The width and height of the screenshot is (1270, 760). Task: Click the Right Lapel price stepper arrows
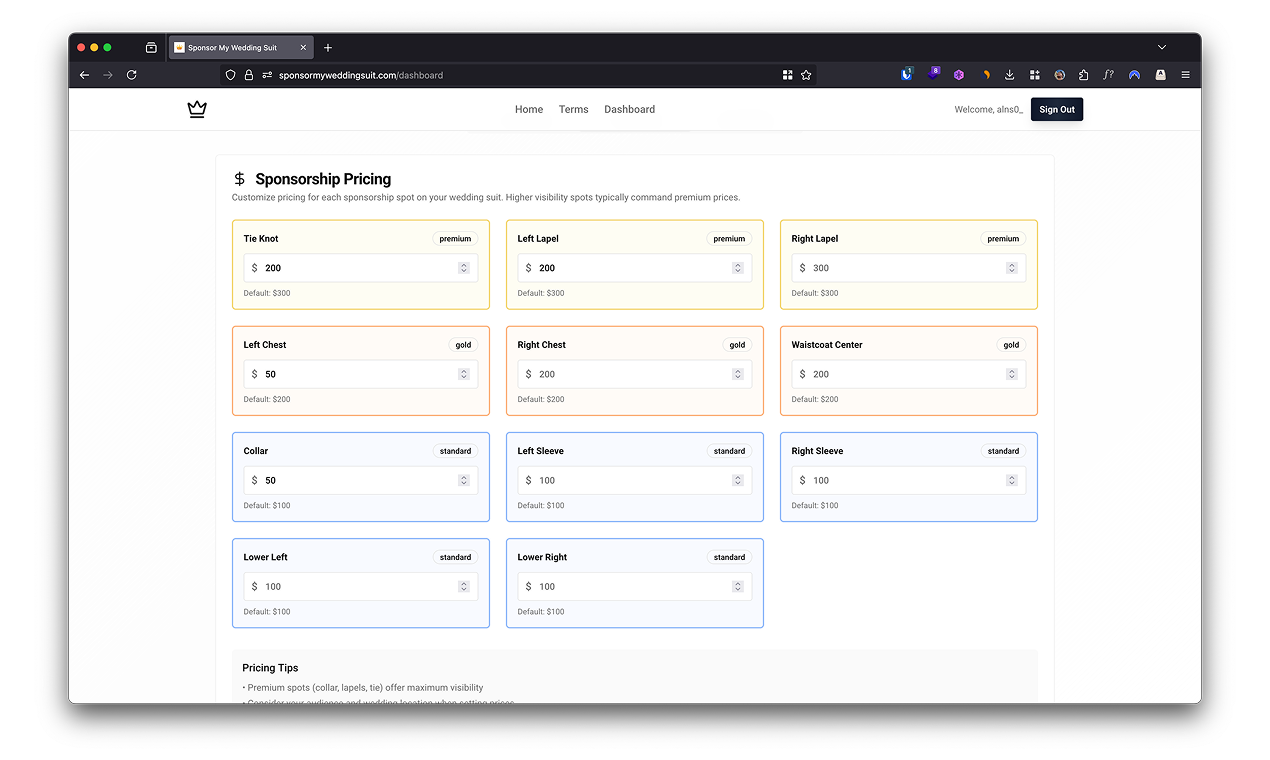(1012, 268)
